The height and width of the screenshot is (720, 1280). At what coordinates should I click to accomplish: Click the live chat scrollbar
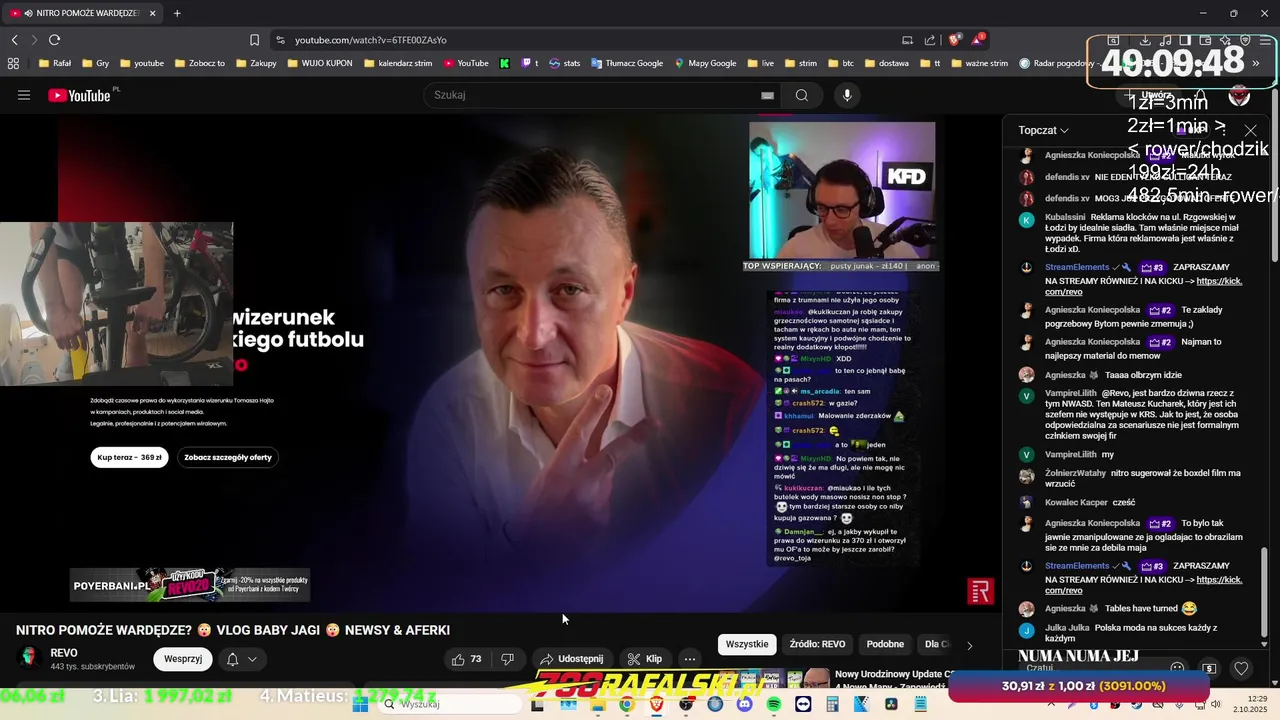[1264, 590]
